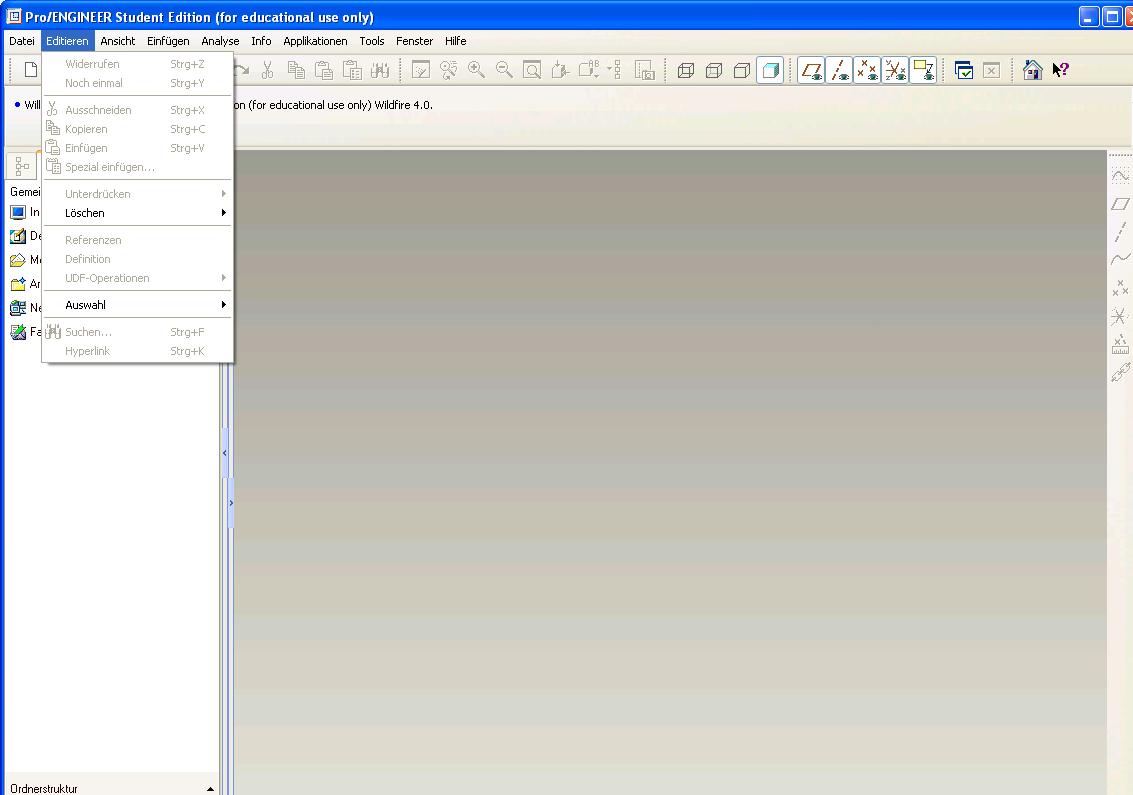The height and width of the screenshot is (795, 1133).
Task: Open the Einfügen menu in menu bar
Action: click(x=168, y=41)
